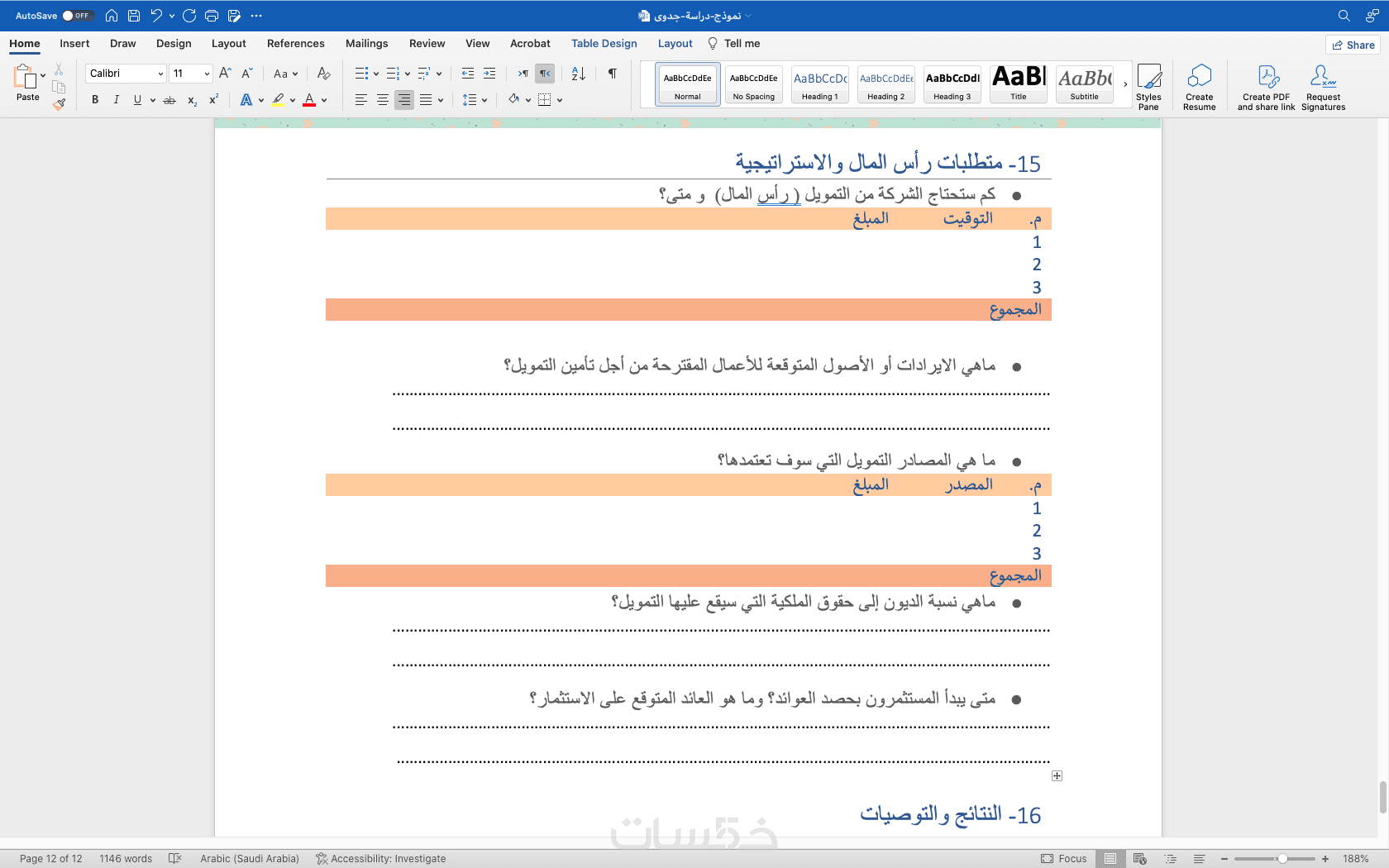Viewport: 1389px width, 868px height.
Task: Increase font size with the larger A icon
Action: [x=225, y=74]
